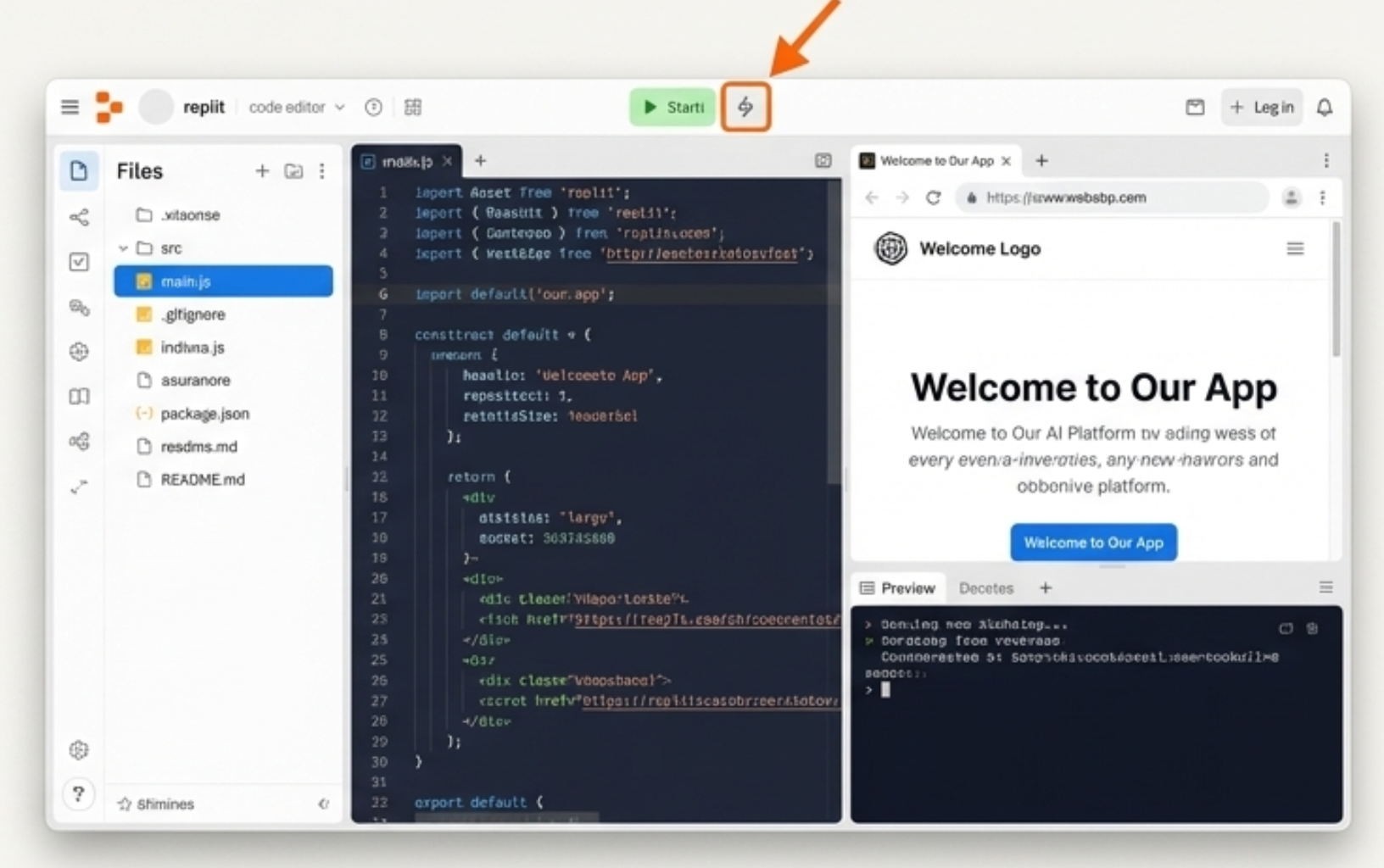Click the help question mark icon
The height and width of the screenshot is (868, 1384).
78,794
